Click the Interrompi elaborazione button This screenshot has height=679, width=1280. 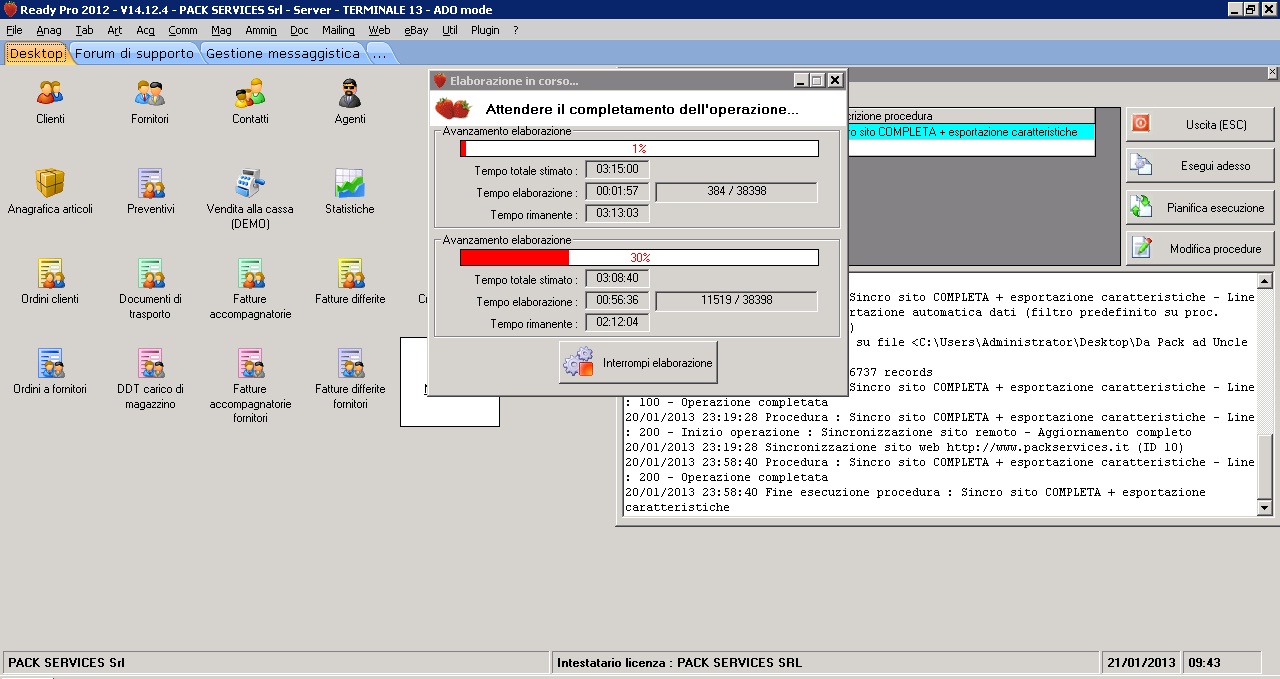[638, 363]
